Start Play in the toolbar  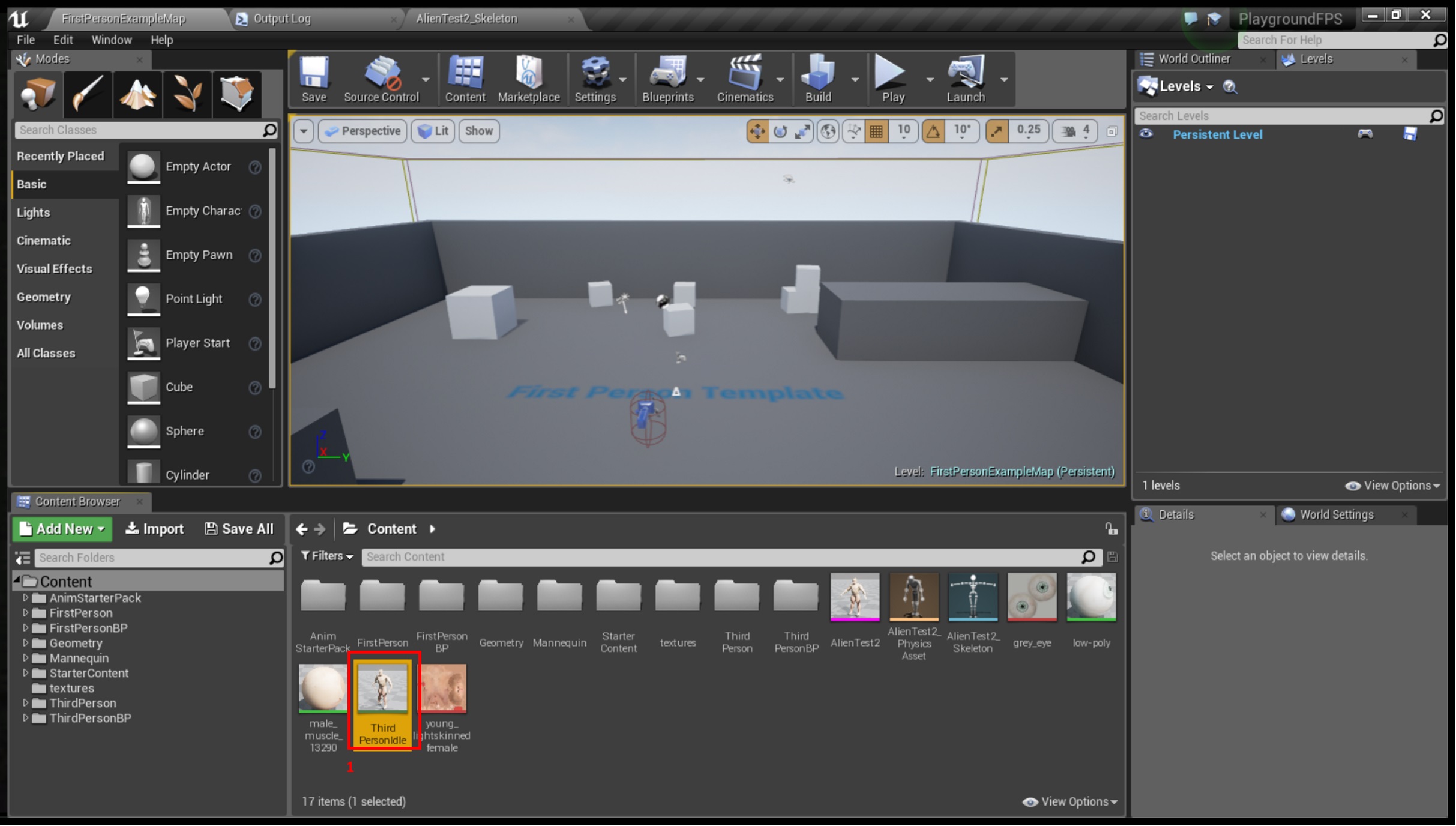pyautogui.click(x=892, y=79)
